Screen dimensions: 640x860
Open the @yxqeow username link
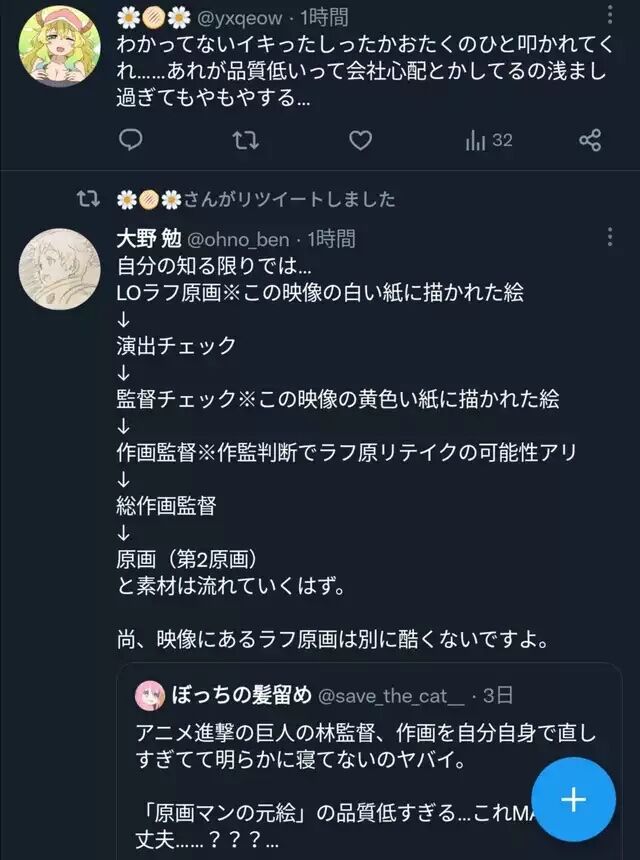click(x=239, y=18)
